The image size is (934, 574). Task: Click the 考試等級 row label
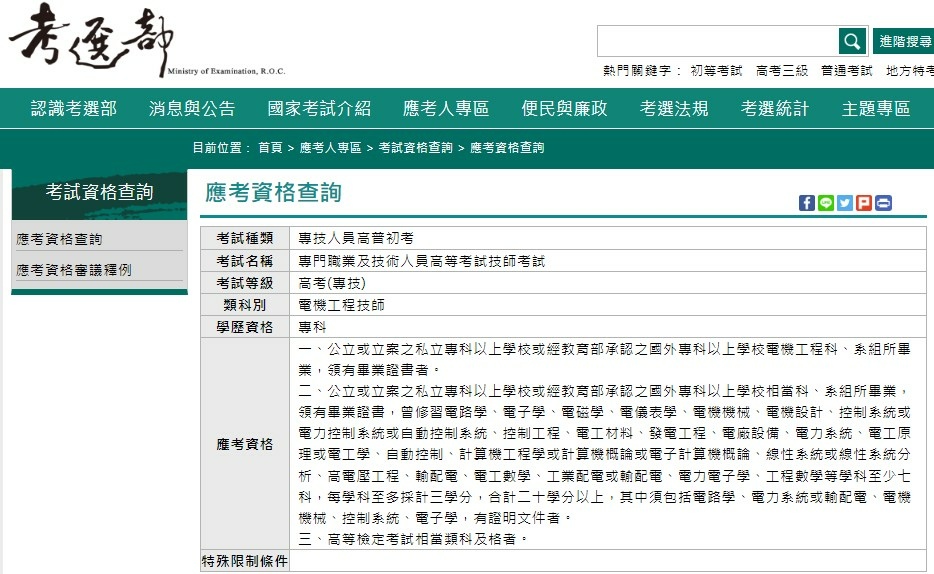pos(245,283)
